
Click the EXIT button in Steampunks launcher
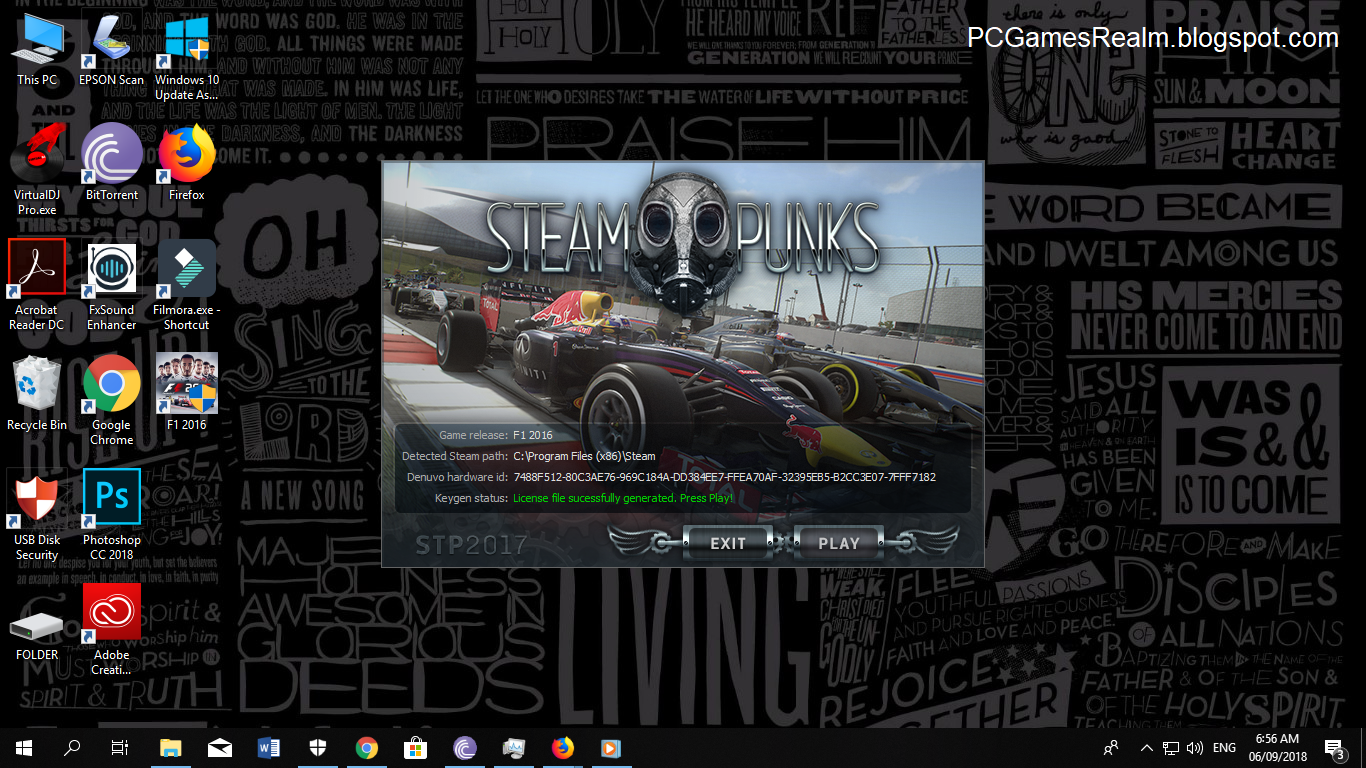(728, 543)
